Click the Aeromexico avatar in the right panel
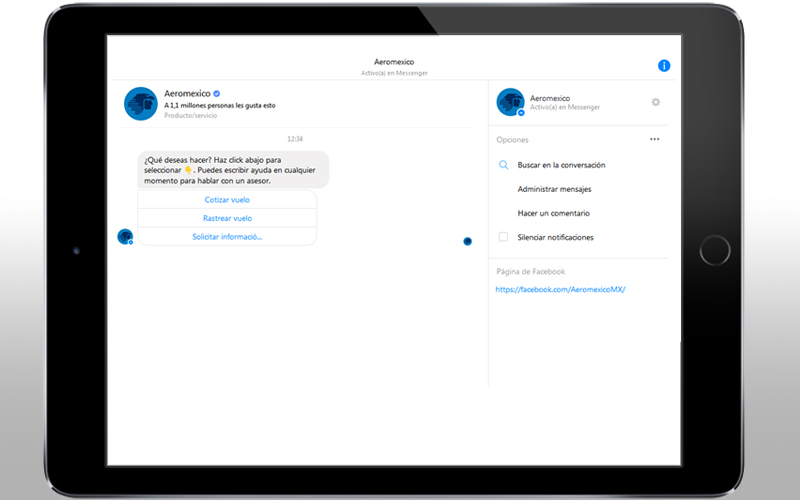This screenshot has height=500, width=800. coord(510,102)
